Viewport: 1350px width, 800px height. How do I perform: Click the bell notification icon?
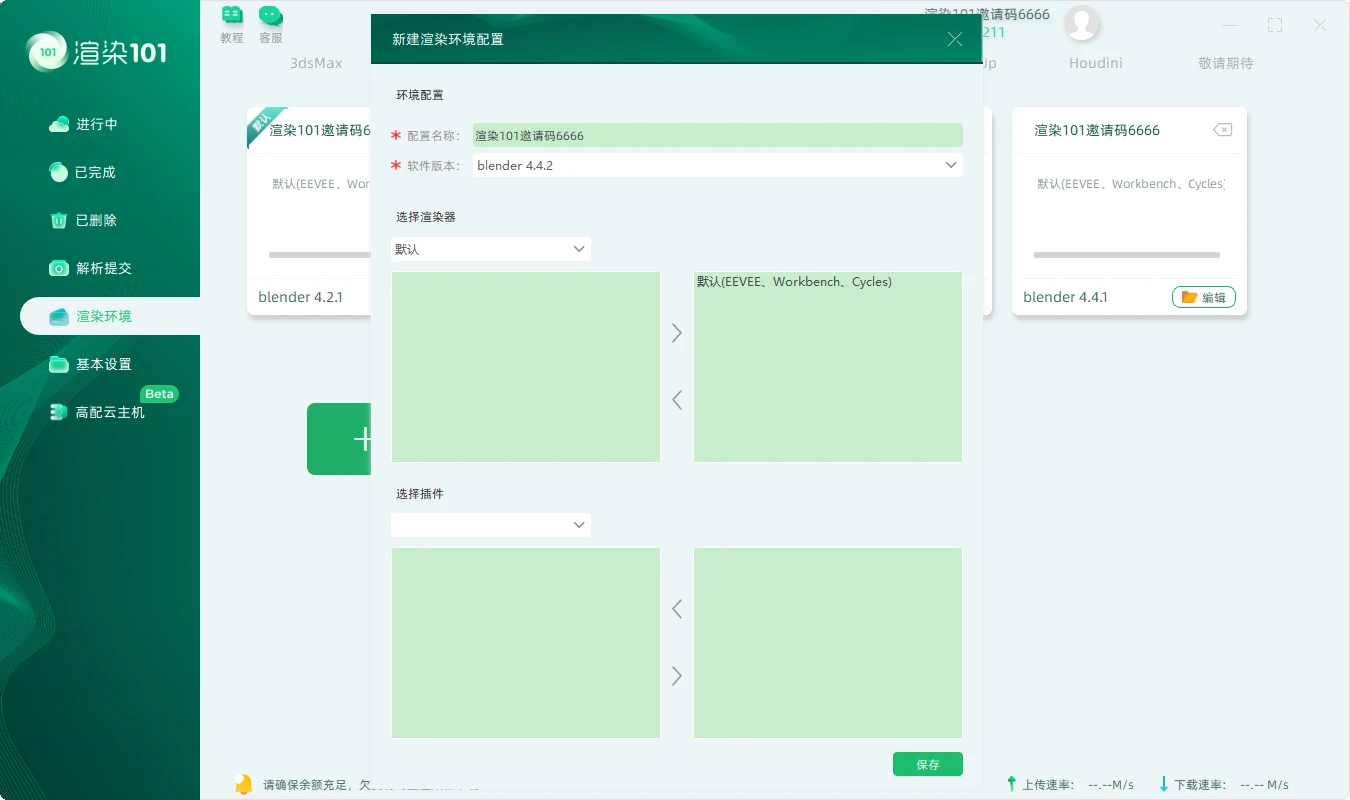[x=243, y=784]
